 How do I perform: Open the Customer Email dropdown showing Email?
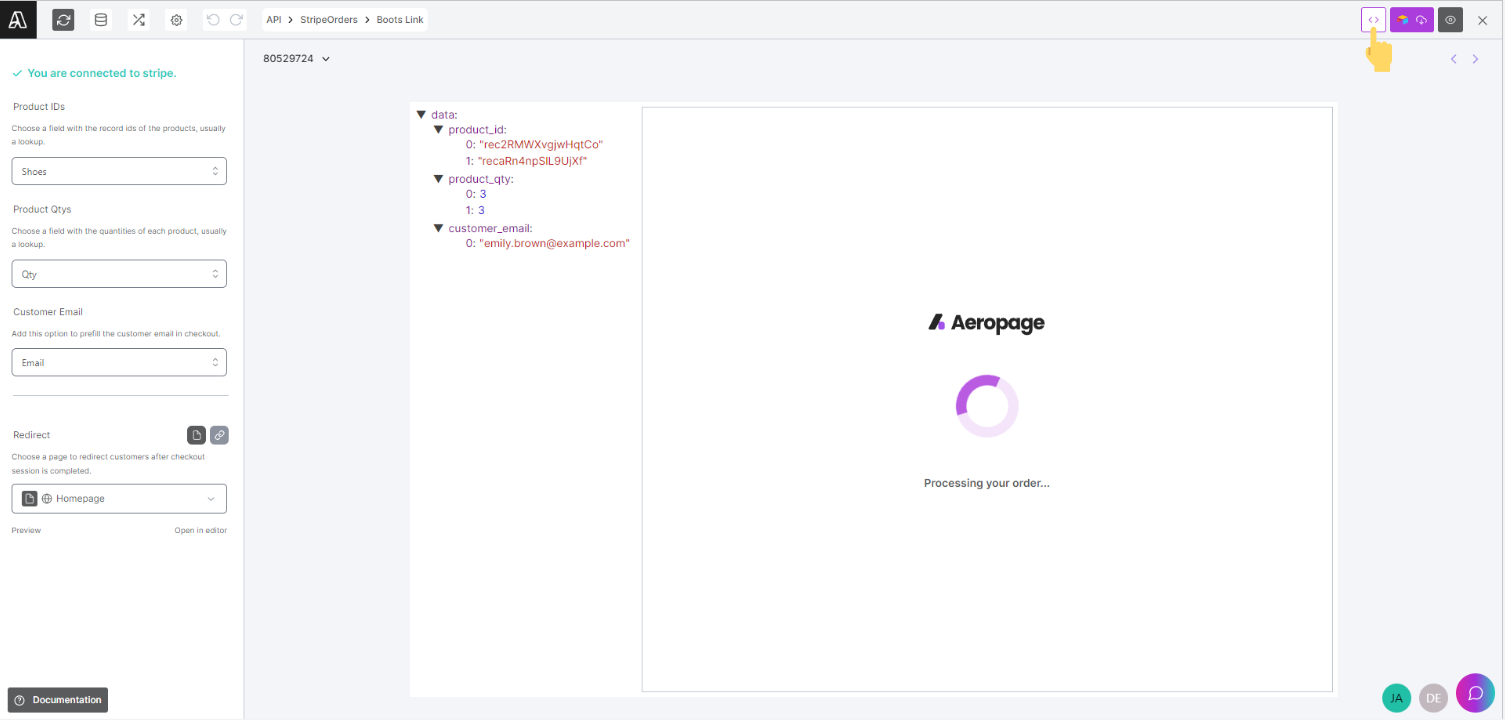point(119,362)
